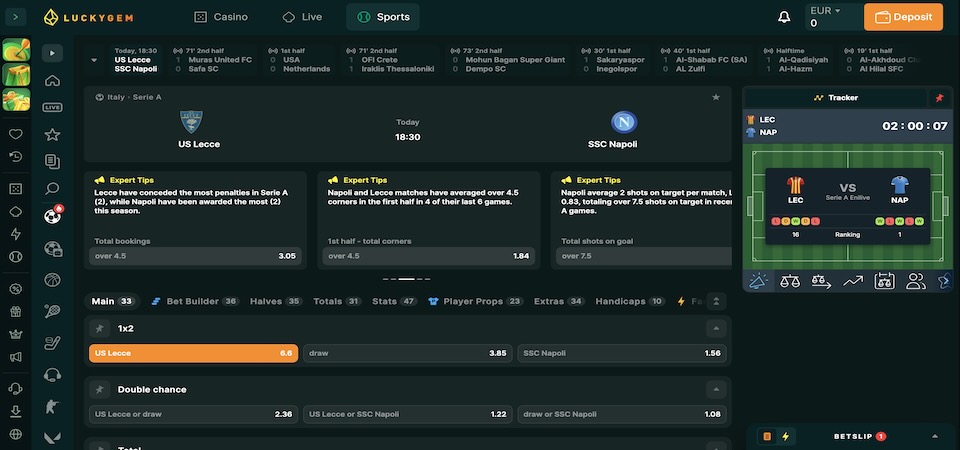Open the Player Props tab

tap(476, 301)
